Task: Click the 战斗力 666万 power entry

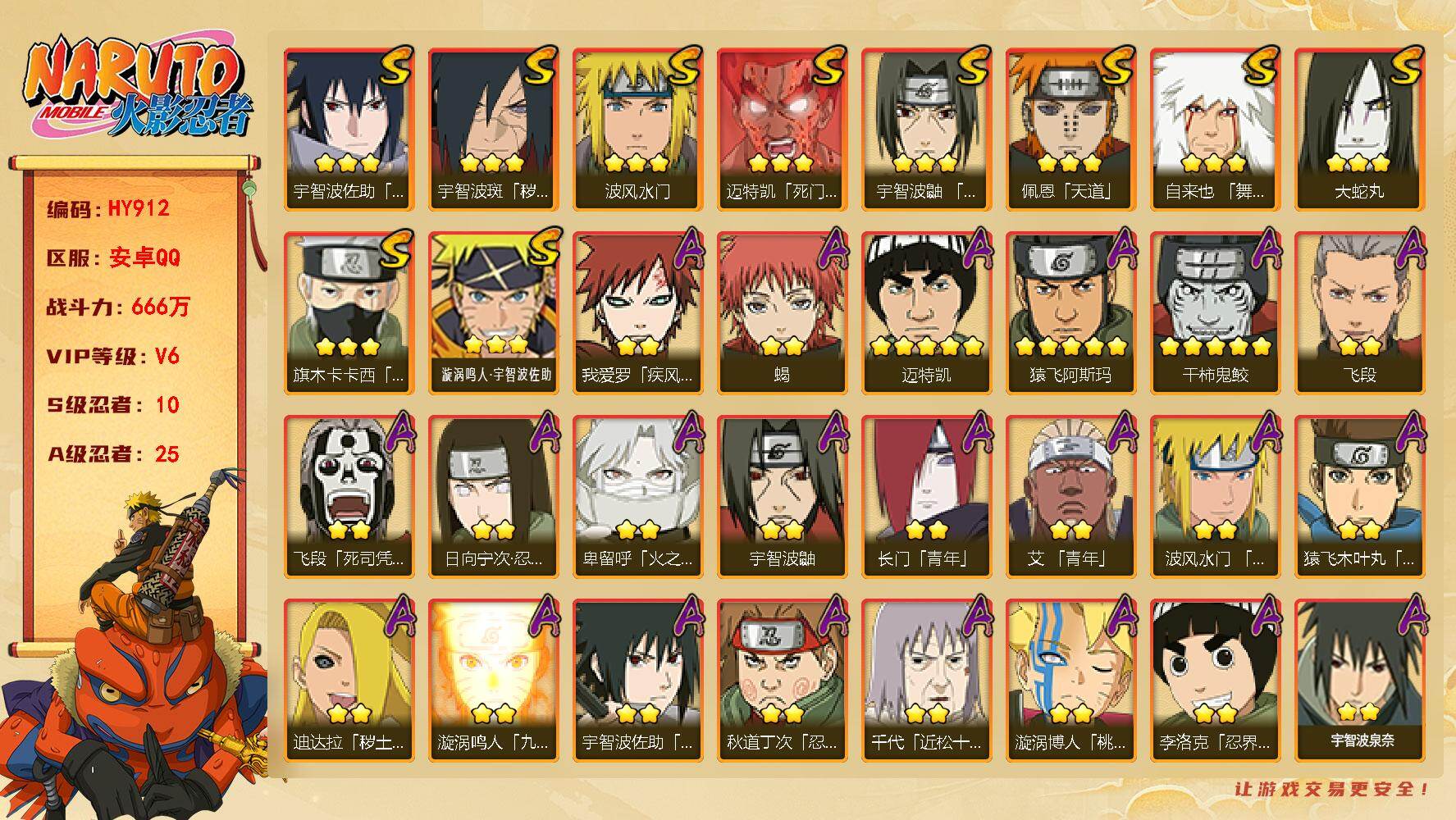Action: (x=118, y=307)
